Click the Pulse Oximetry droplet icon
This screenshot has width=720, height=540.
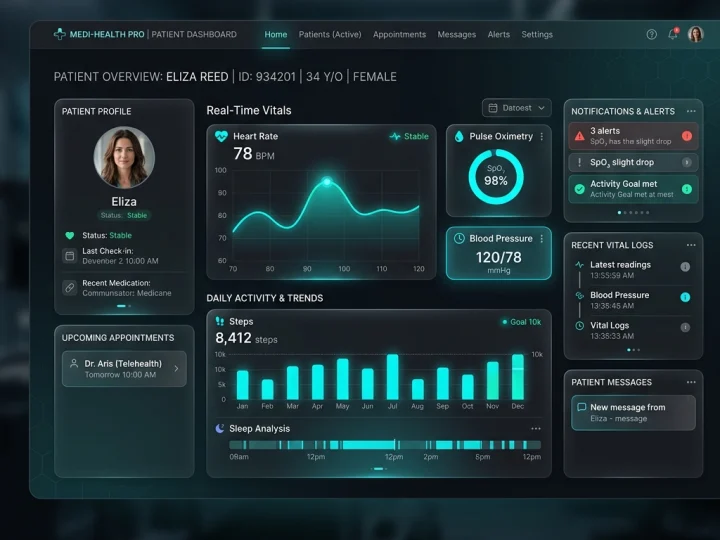point(459,136)
